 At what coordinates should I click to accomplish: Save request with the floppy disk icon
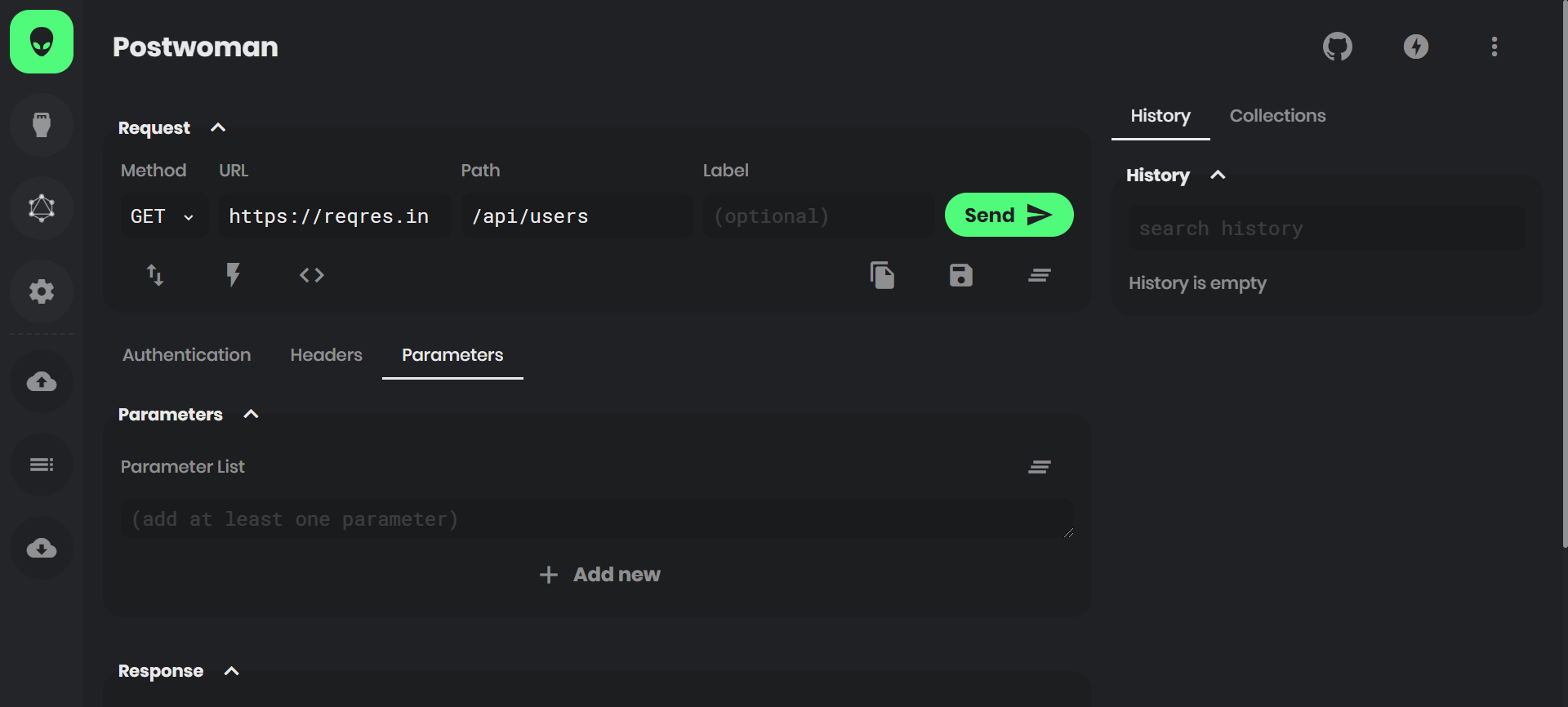pos(961,275)
